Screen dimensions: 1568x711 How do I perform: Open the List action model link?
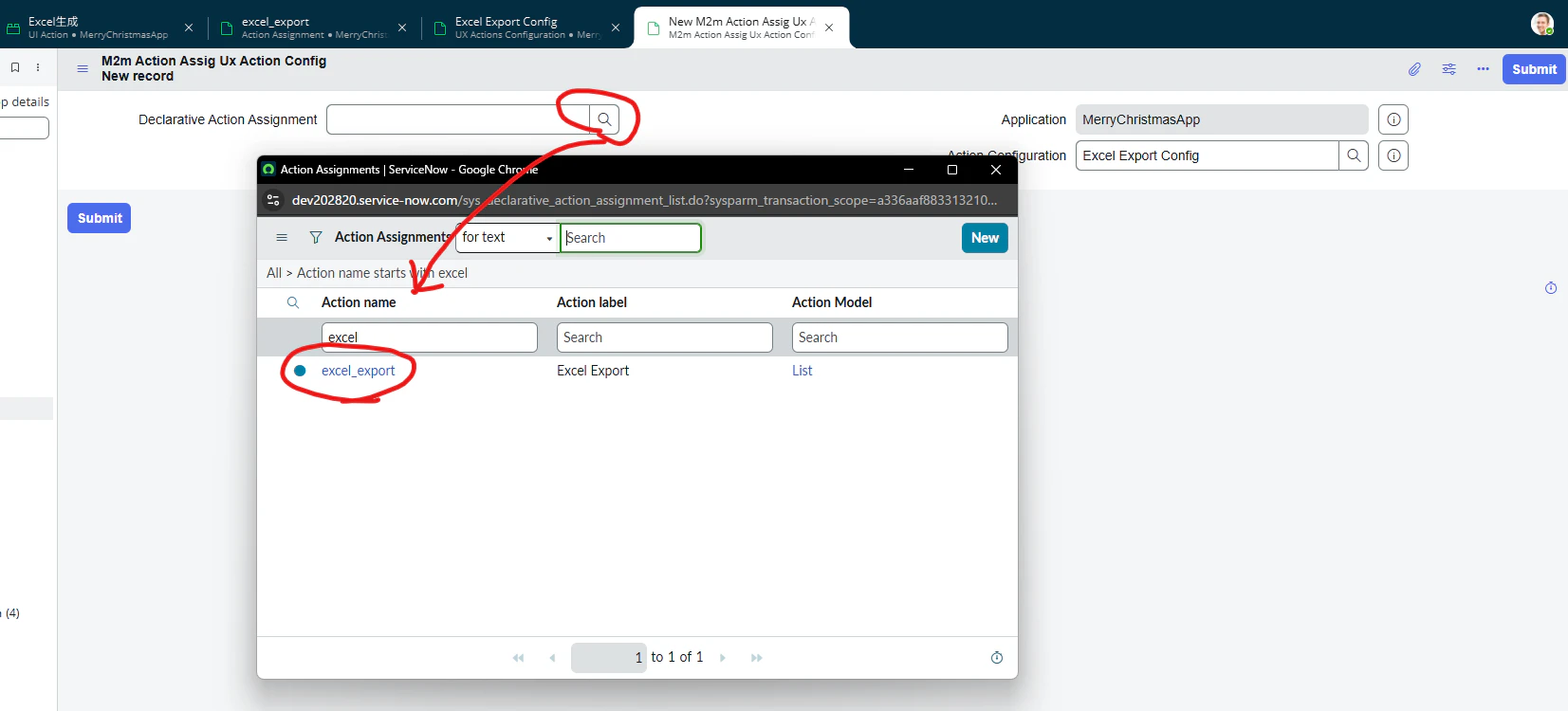coord(802,371)
